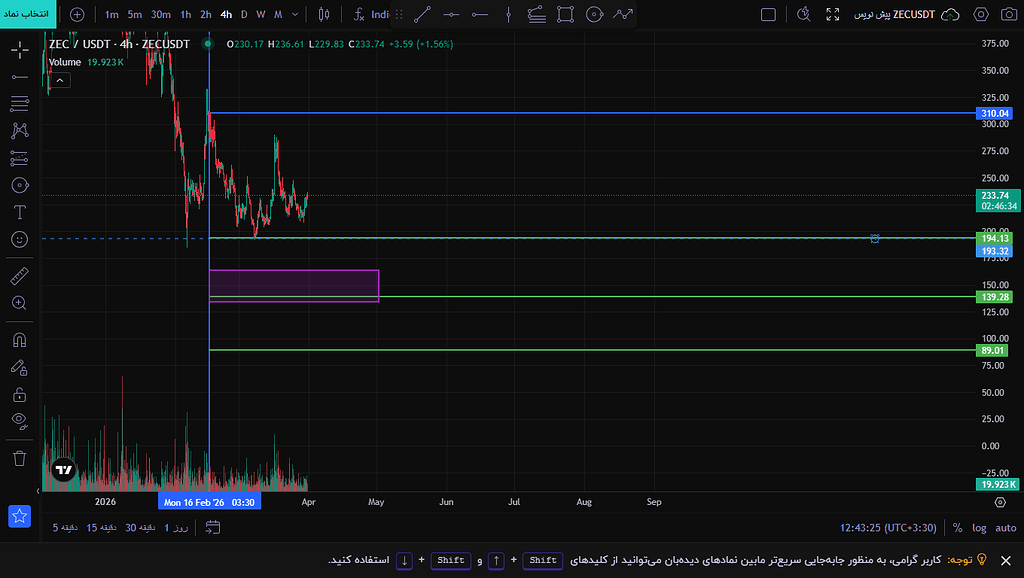Remove drawings with the trash icon

tap(20, 458)
